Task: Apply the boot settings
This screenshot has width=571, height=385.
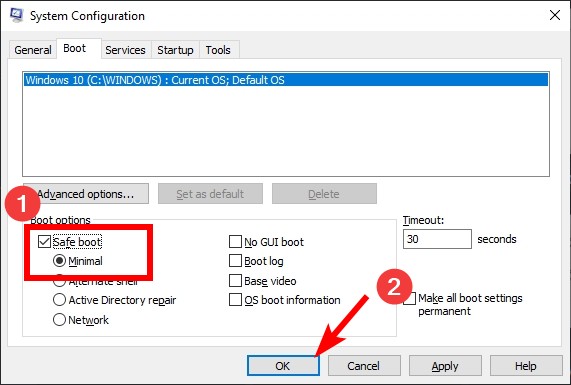Action: click(x=445, y=366)
